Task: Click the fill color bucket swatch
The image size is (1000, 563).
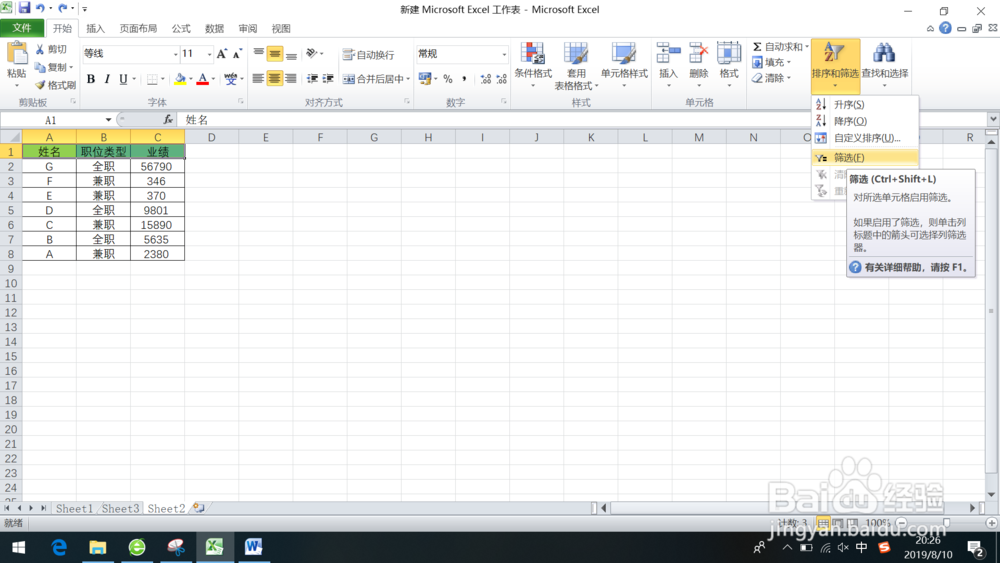Action: pyautogui.click(x=180, y=79)
